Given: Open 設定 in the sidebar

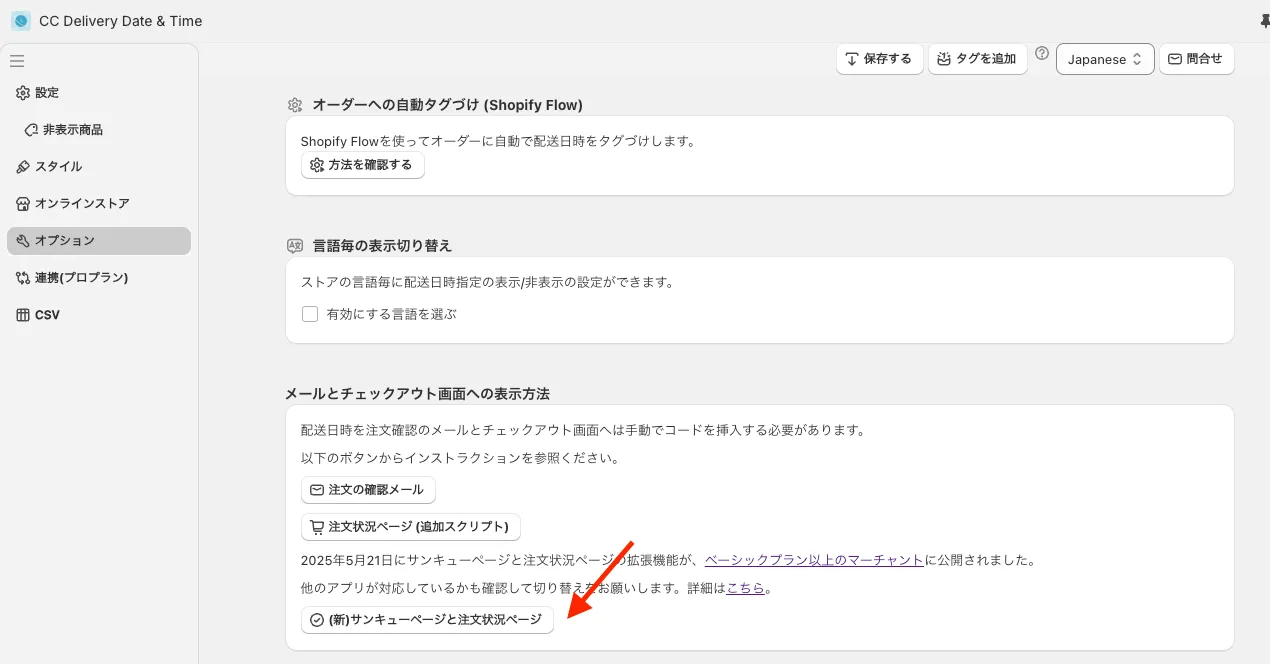Looking at the screenshot, I should pos(47,93).
